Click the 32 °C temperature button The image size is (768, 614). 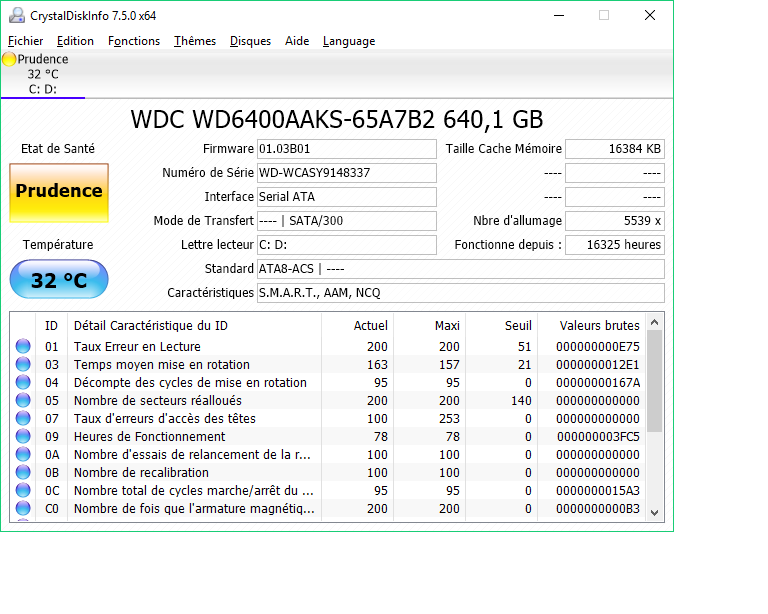coord(59,280)
